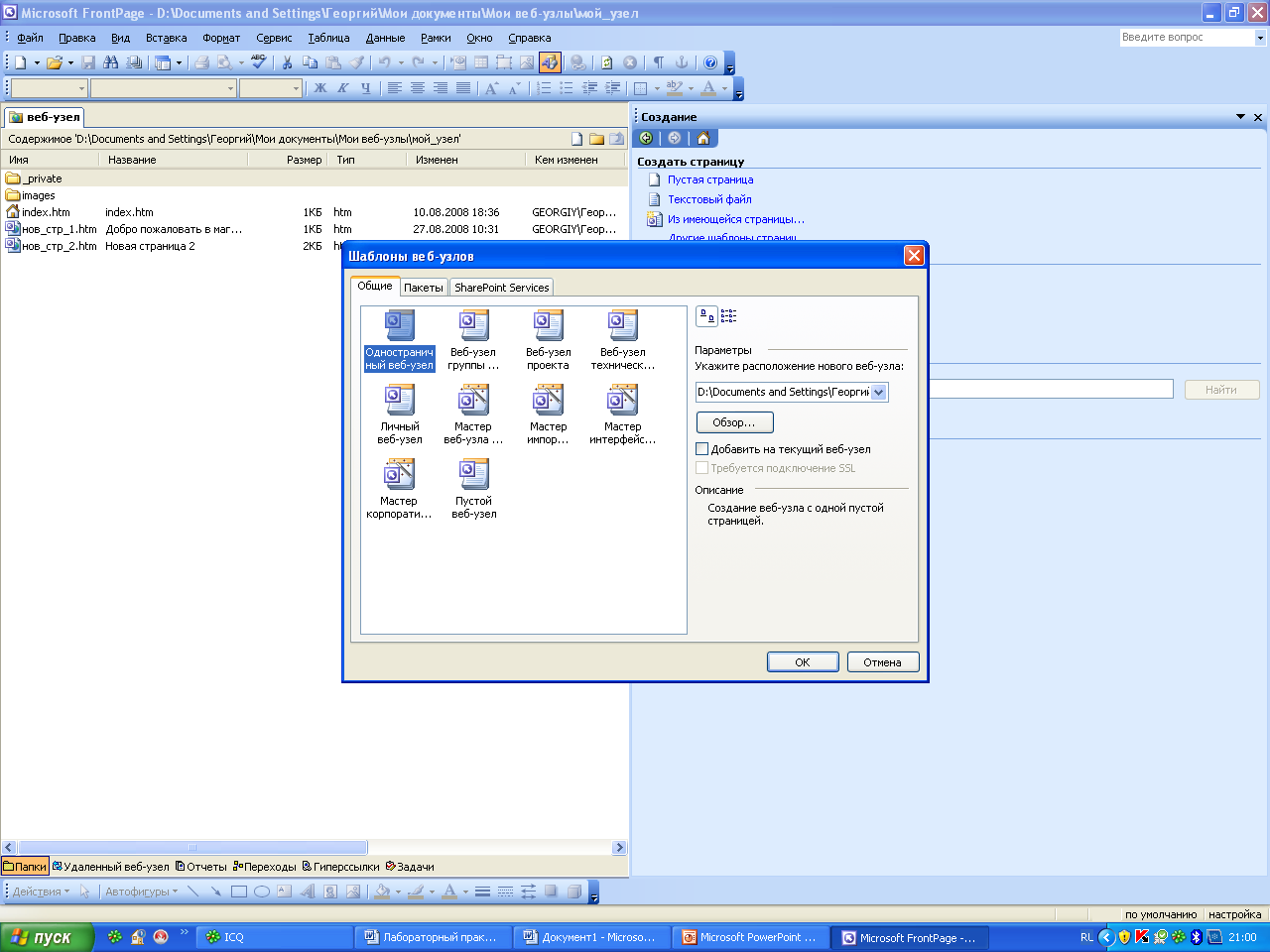This screenshot has width=1270, height=952.
Task: Switch dialog to list view
Action: tap(728, 316)
